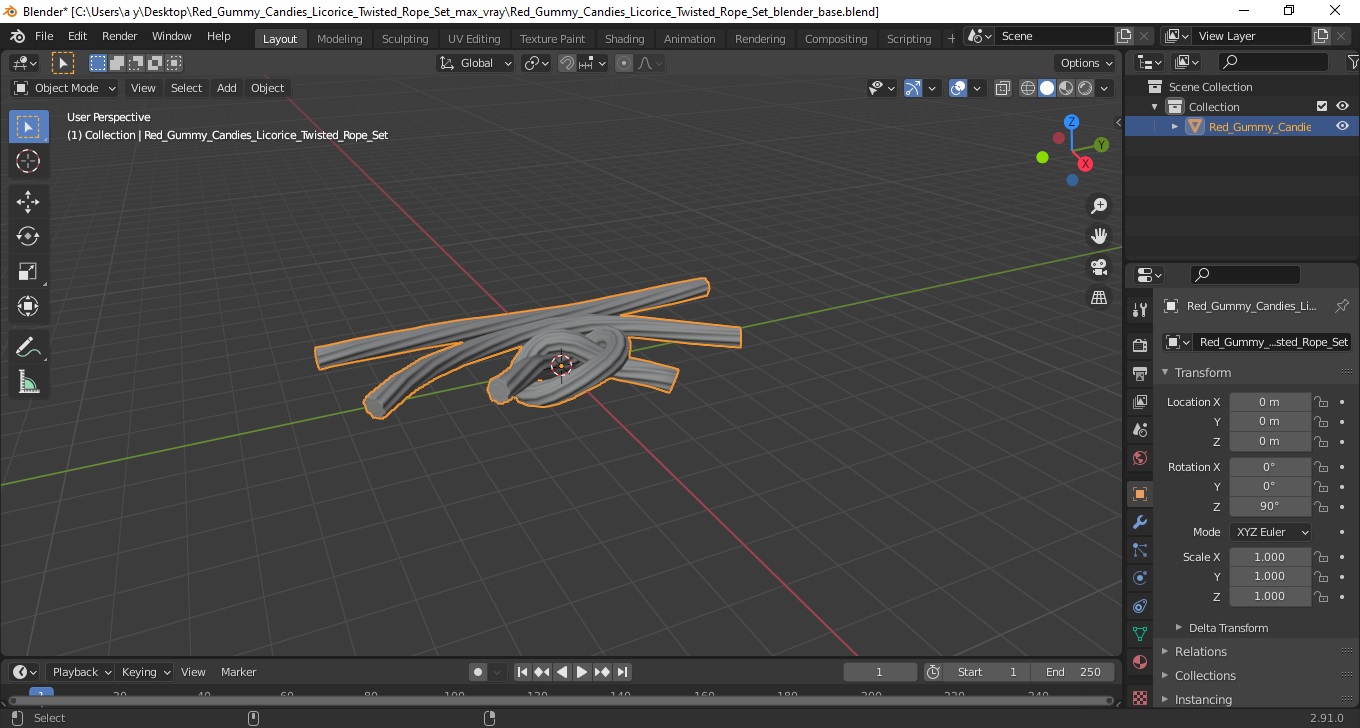Switch to Material Preview shading
This screenshot has width=1360, height=728.
(x=1066, y=88)
